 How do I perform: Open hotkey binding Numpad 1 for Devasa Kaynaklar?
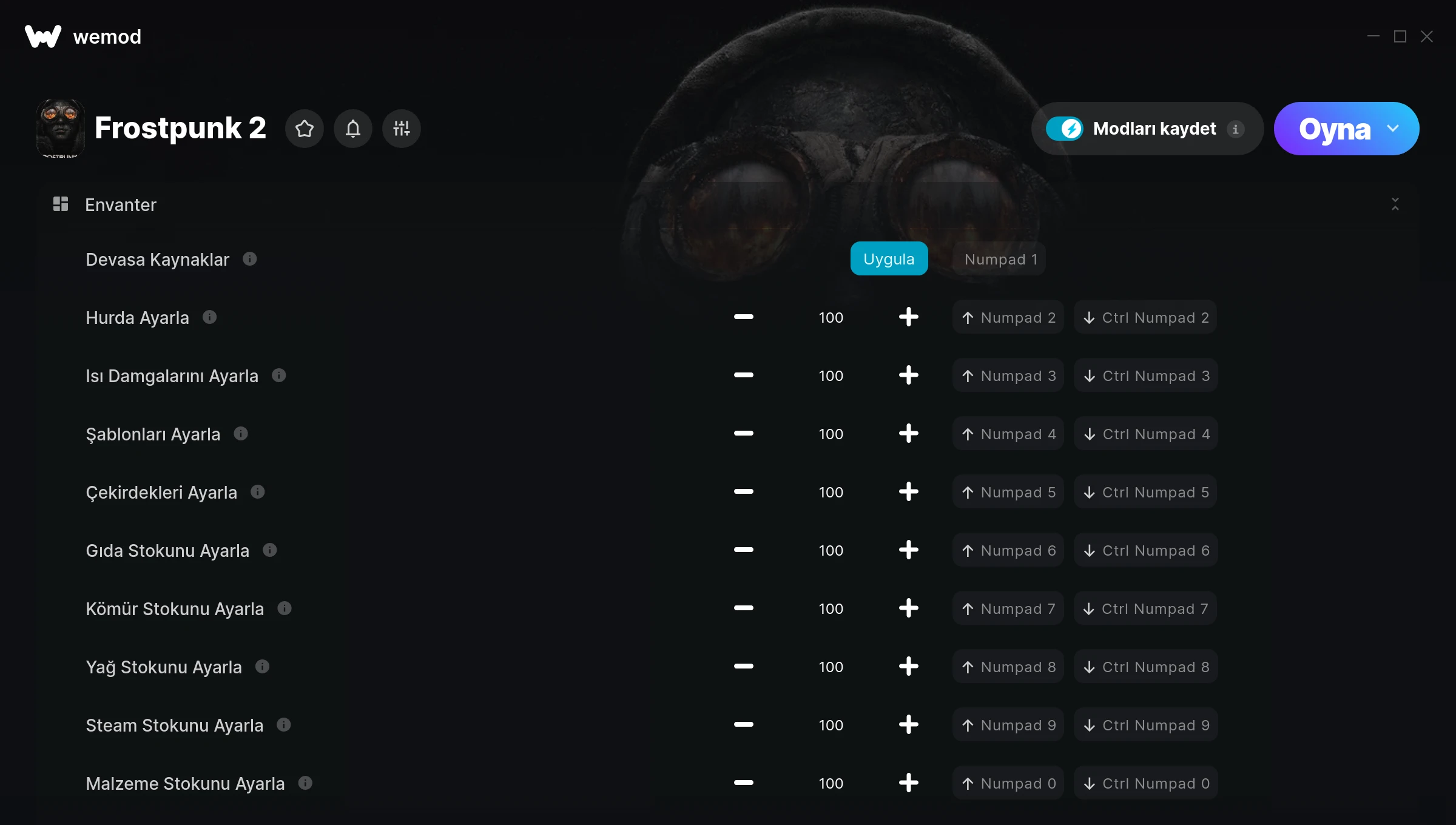1000,258
